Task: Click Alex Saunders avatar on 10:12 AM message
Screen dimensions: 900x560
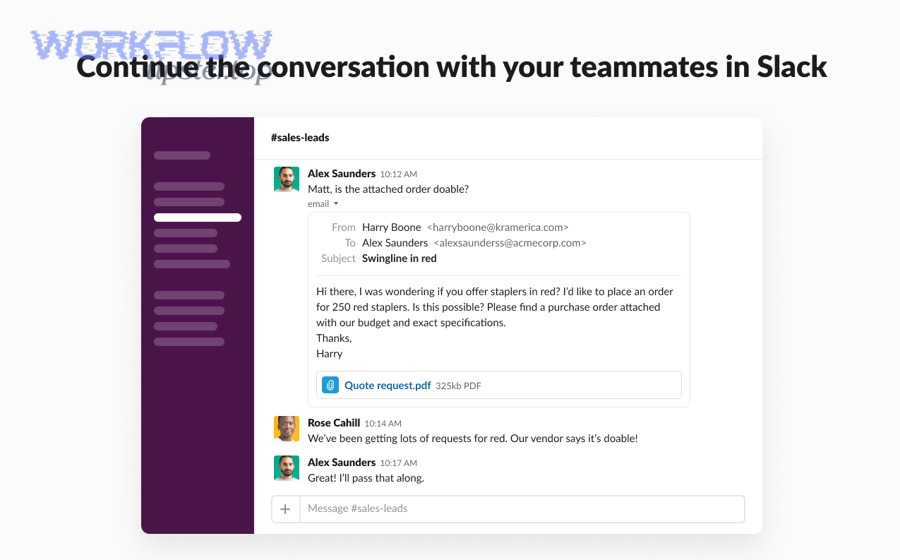Action: pos(286,179)
